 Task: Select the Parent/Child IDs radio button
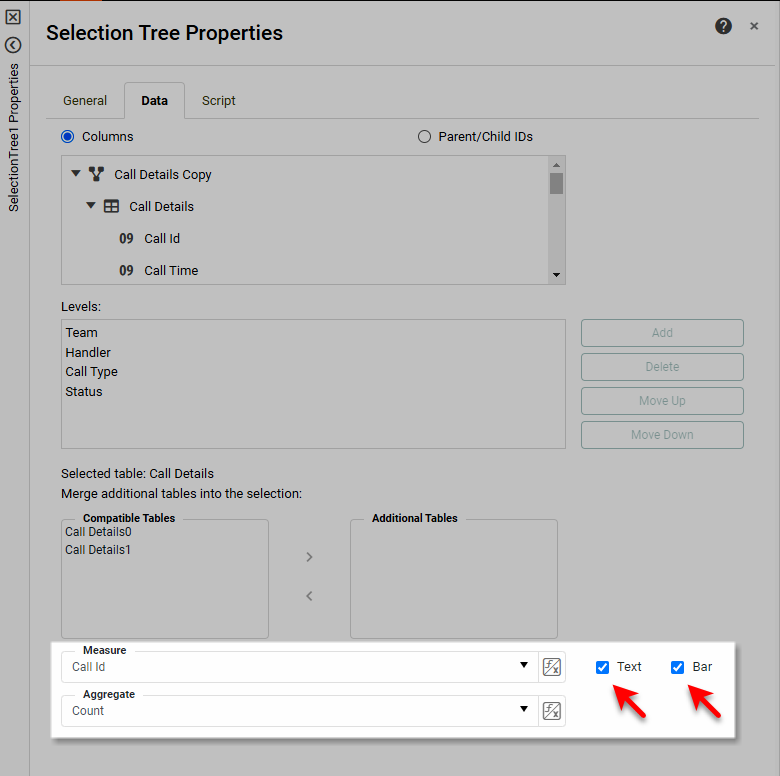pyautogui.click(x=424, y=136)
